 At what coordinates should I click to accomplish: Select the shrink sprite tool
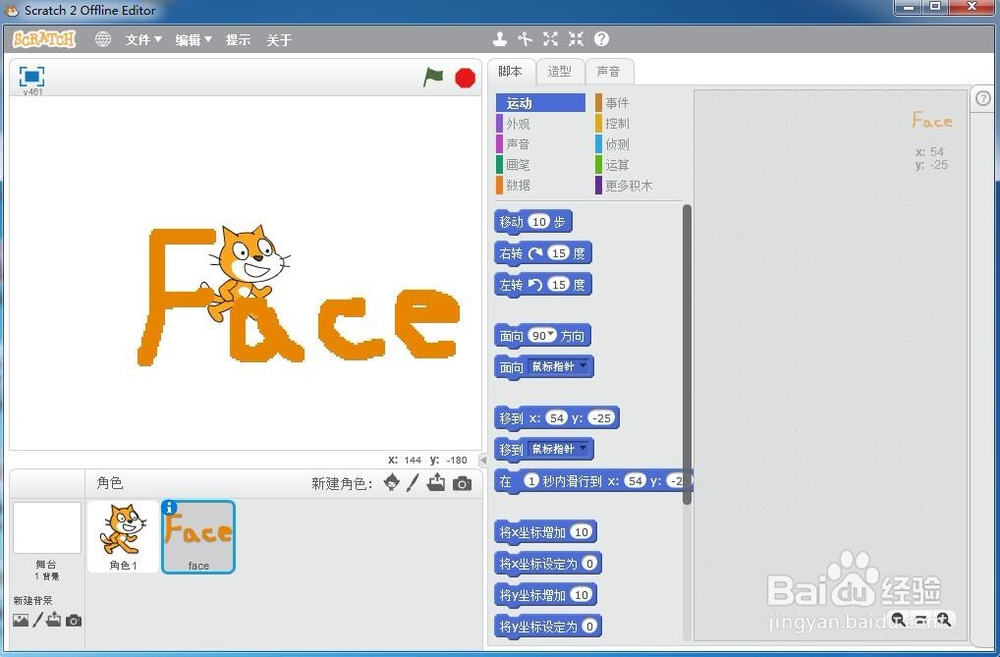click(576, 40)
